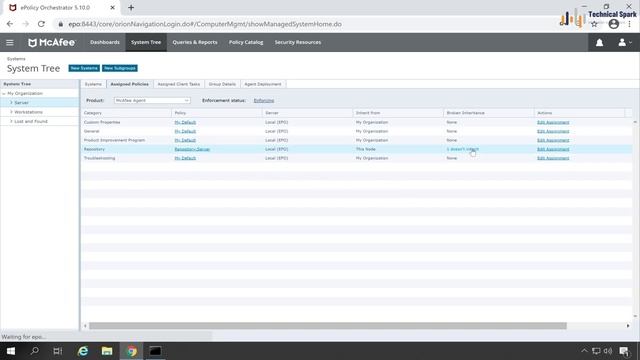Open Security Resources menu
The height and width of the screenshot is (360, 640).
point(298,42)
